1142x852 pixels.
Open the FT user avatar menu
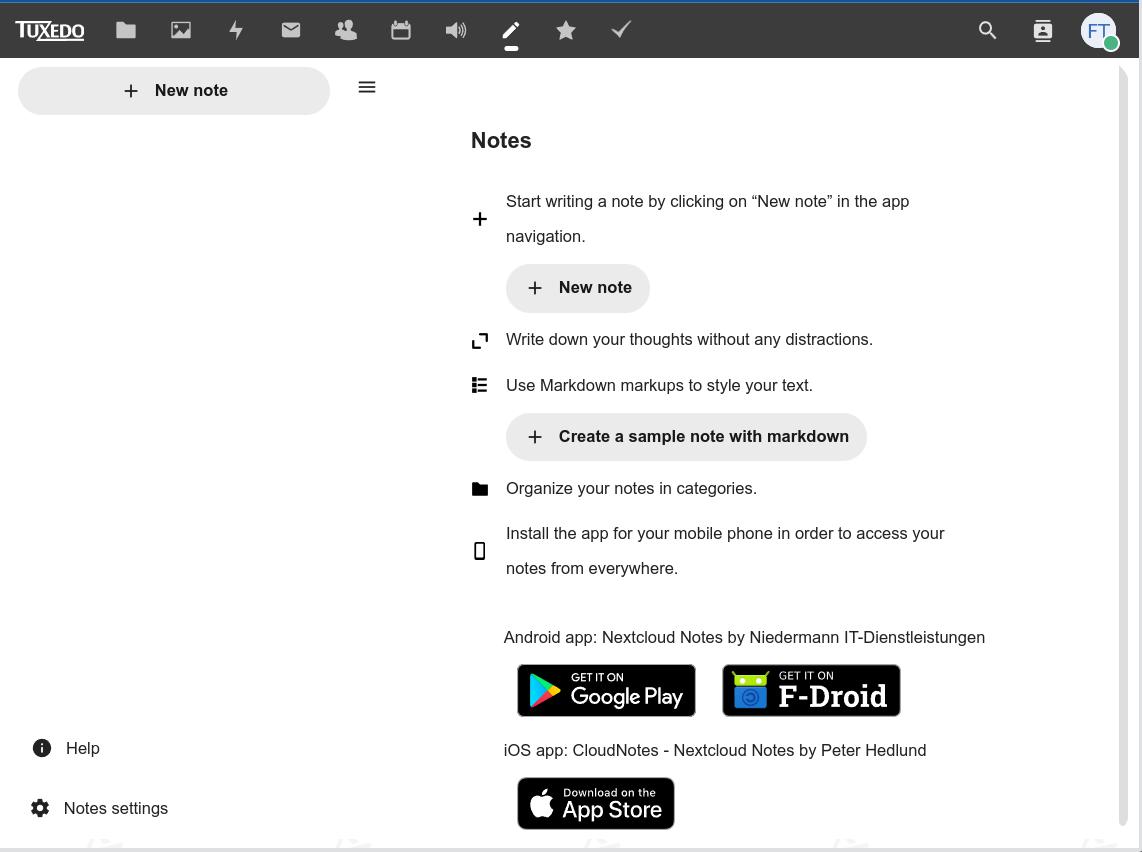tap(1099, 31)
